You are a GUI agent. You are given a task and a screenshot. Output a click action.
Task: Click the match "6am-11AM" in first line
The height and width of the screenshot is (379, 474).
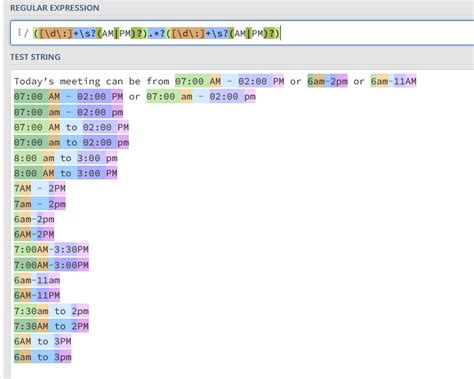[393, 81]
